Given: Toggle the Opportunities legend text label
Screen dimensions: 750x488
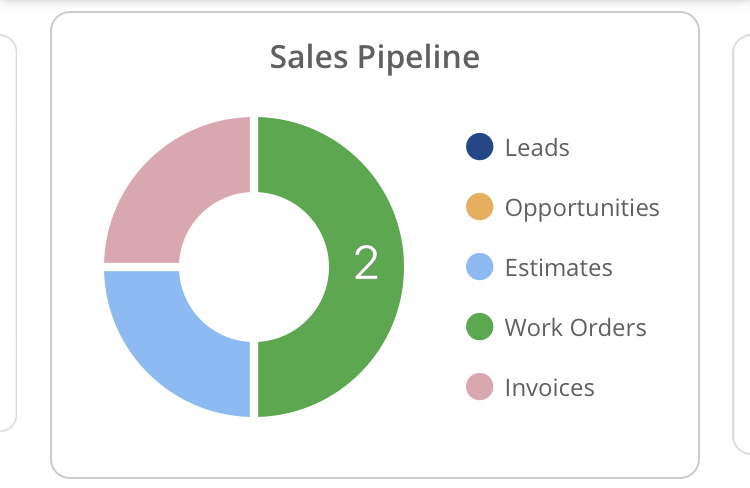Looking at the screenshot, I should point(582,208).
